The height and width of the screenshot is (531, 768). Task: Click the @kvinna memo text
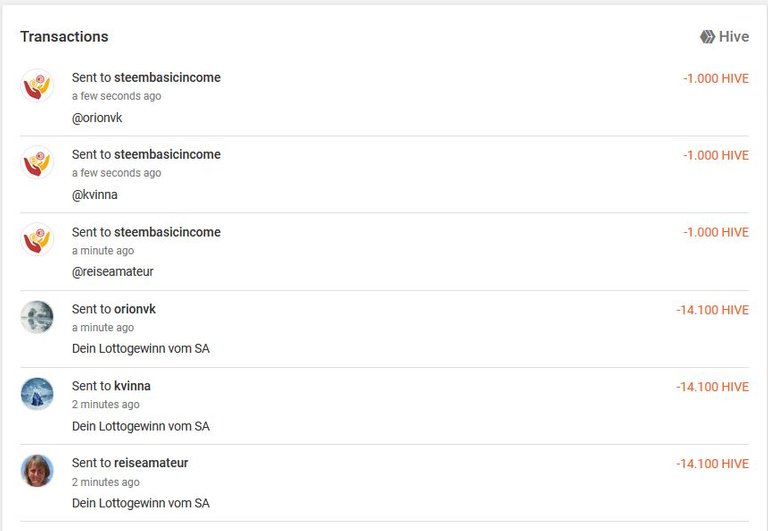point(95,195)
